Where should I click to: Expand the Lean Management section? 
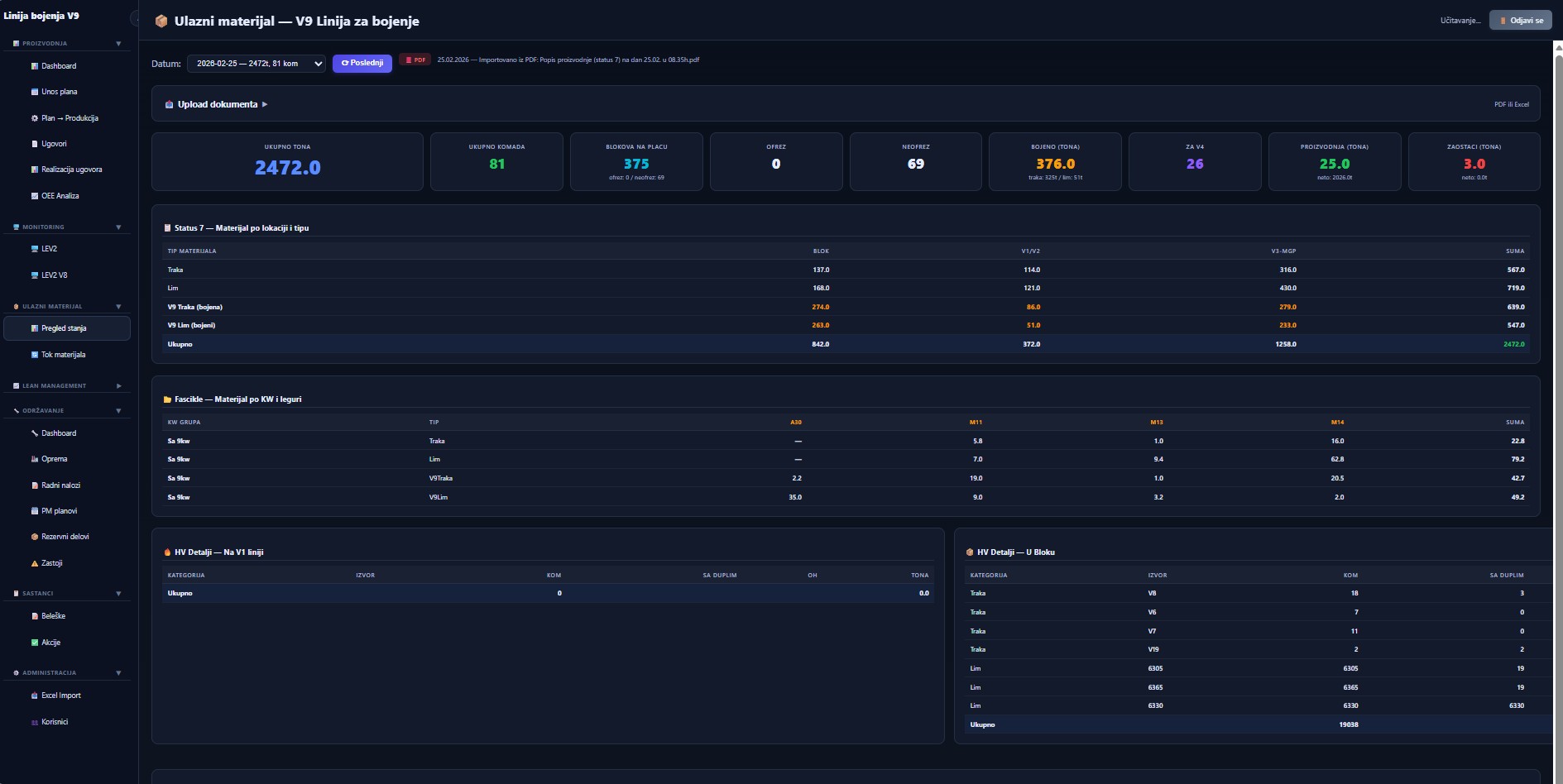(118, 385)
